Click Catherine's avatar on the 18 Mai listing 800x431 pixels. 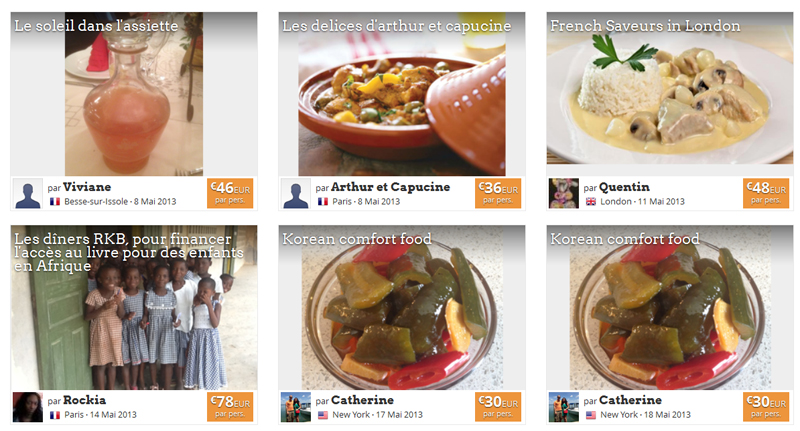click(x=563, y=407)
